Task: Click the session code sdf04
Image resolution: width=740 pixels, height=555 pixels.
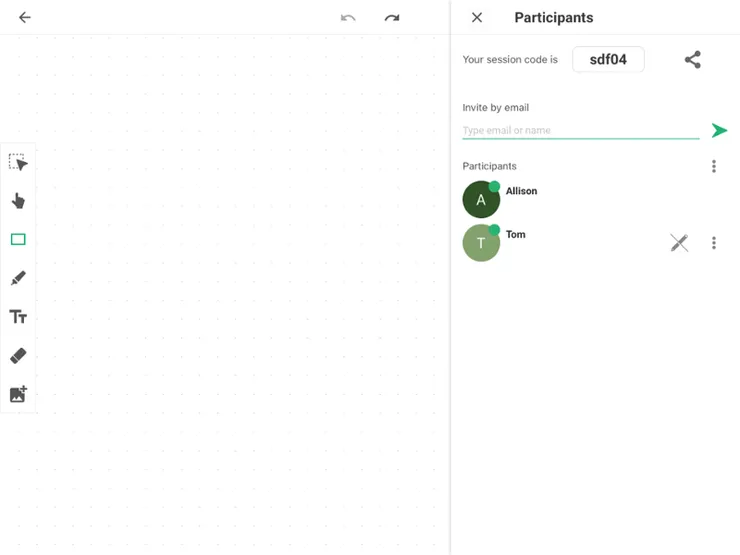Action: (608, 60)
